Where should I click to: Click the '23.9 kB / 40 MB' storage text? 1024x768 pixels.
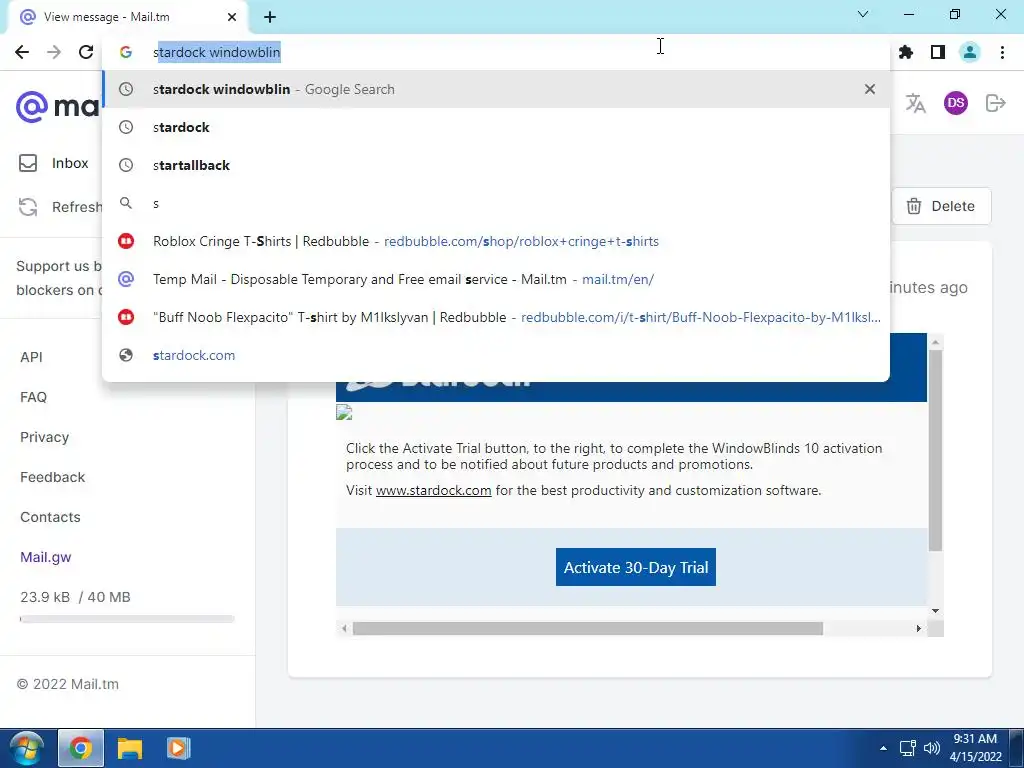tap(75, 597)
